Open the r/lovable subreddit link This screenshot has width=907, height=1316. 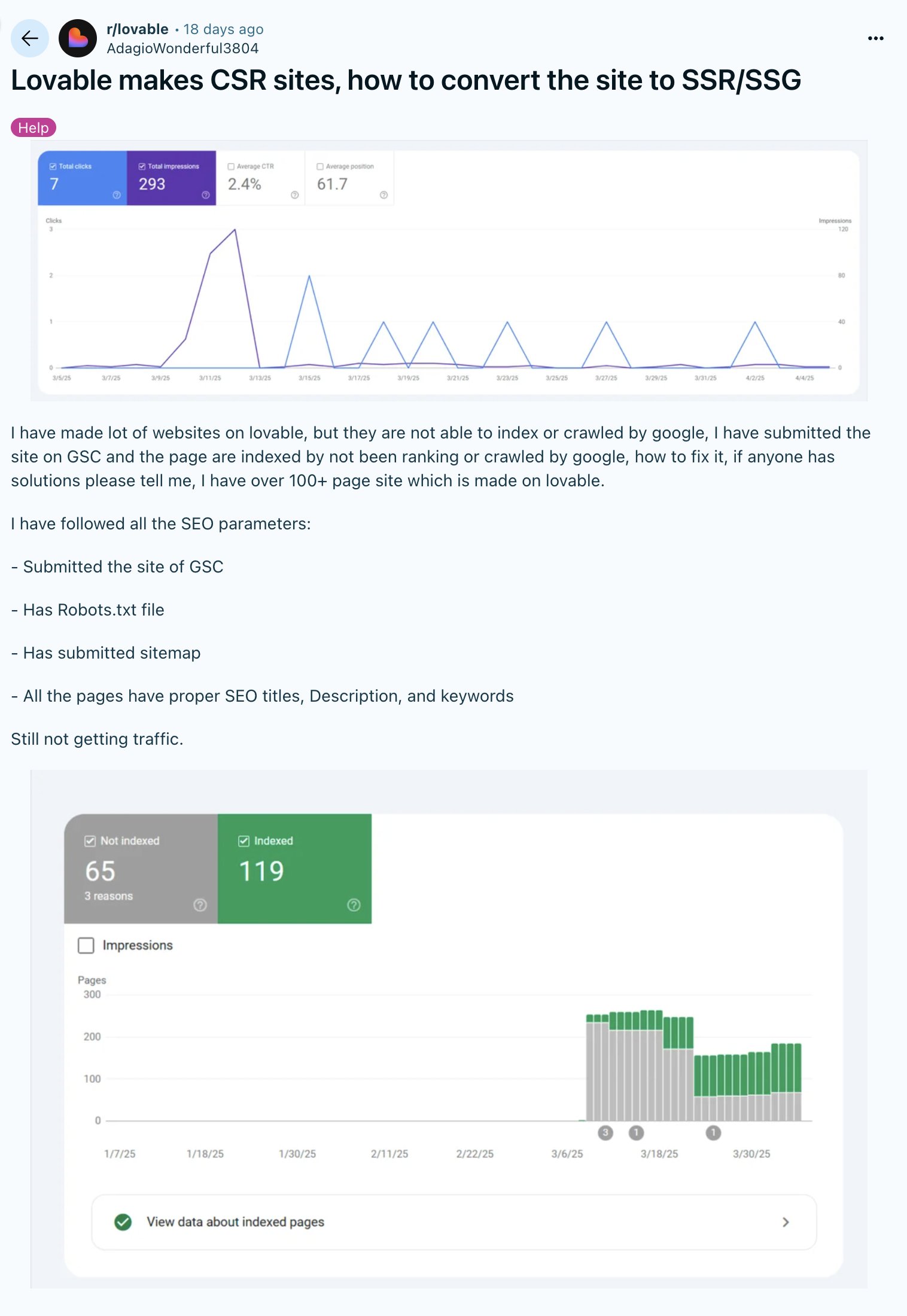[x=138, y=29]
